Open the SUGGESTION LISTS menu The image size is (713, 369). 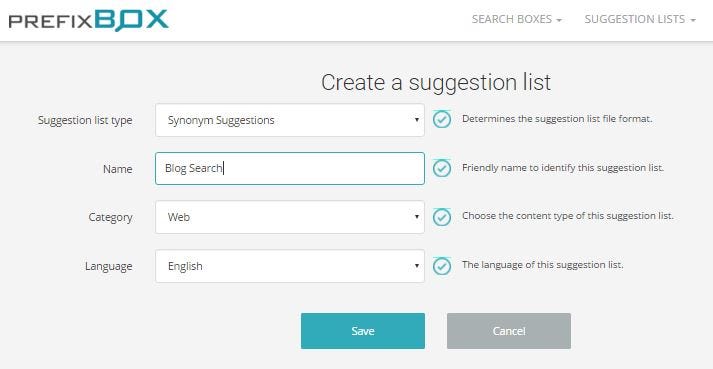pos(640,20)
